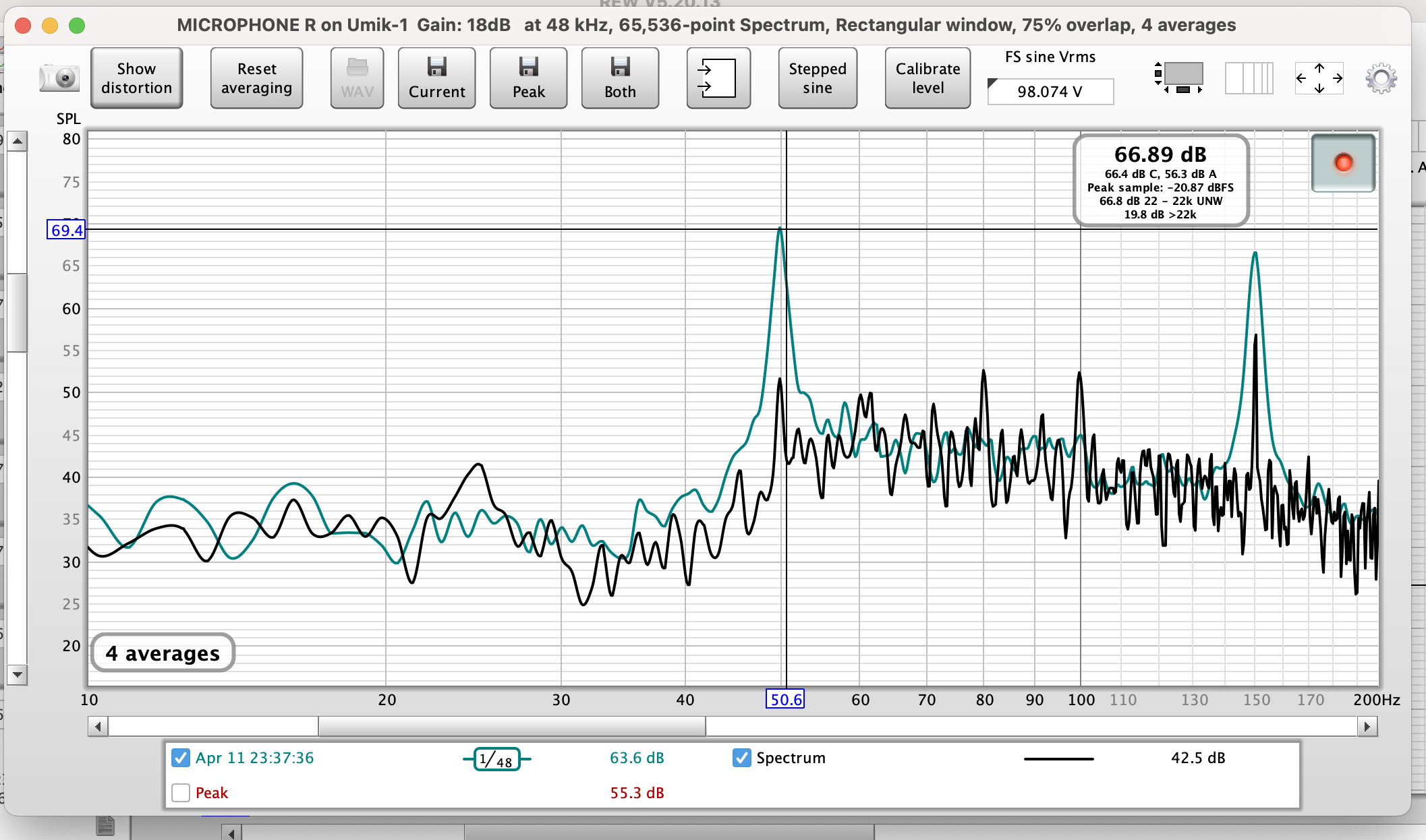Click the camera capture graph icon

click(59, 78)
